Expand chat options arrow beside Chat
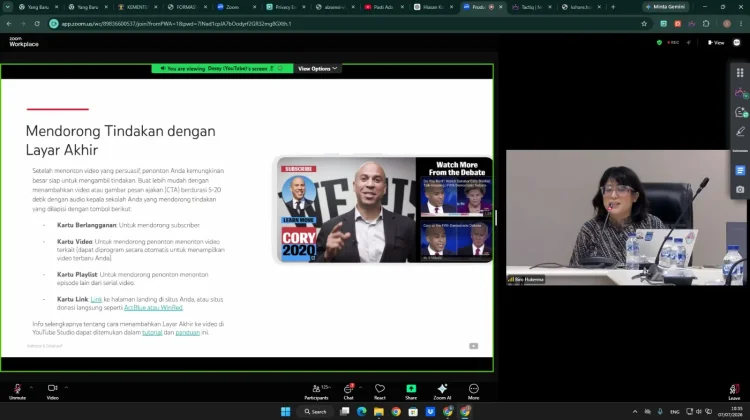Screen dimensions: 750x420 pos(360,387)
